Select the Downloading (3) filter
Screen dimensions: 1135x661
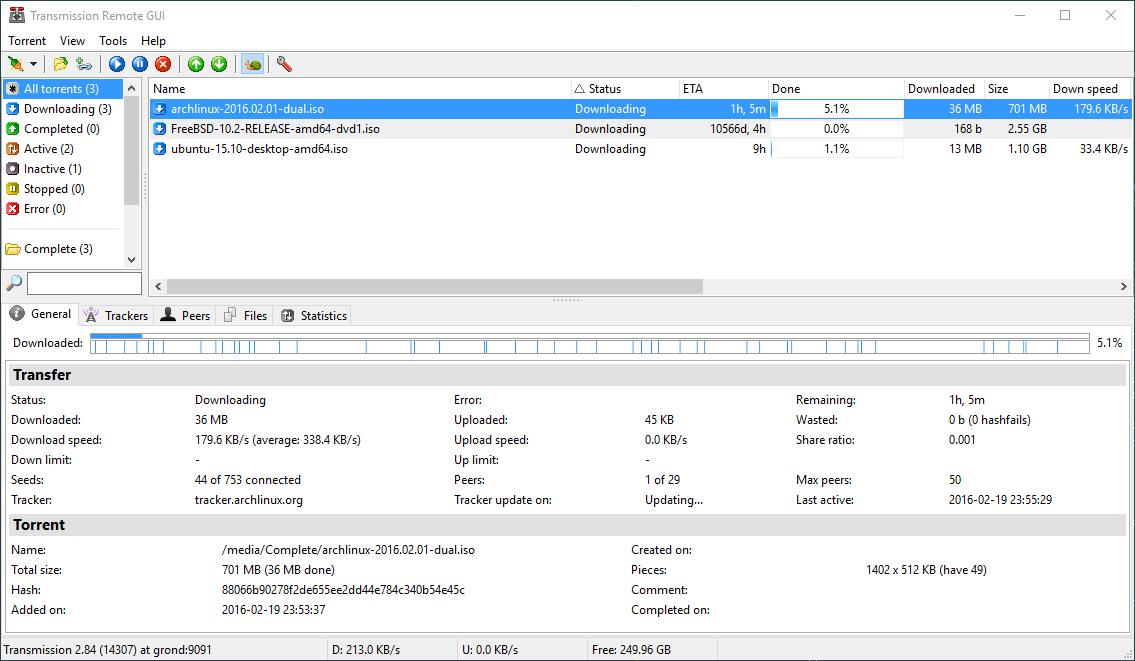coord(62,109)
